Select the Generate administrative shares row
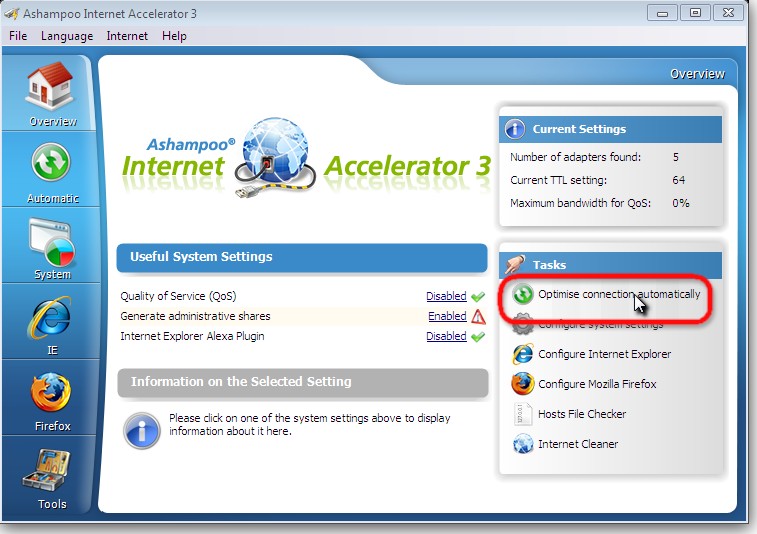Viewport: 757px width, 534px height. pos(303,316)
